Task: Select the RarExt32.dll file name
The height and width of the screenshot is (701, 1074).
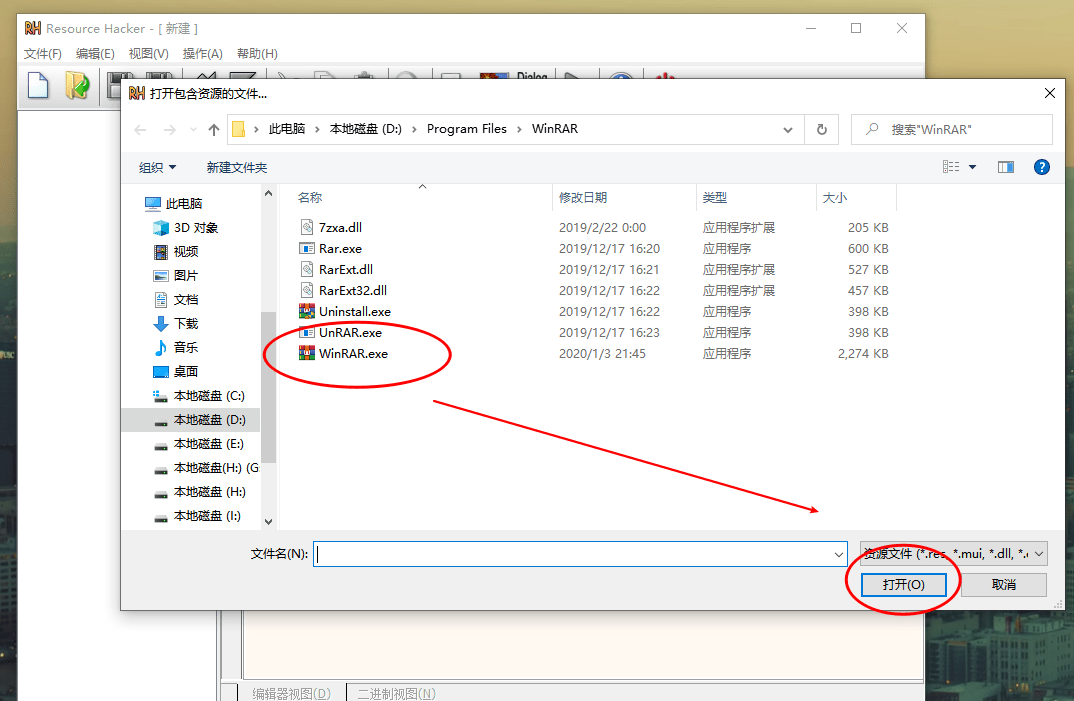Action: (353, 291)
